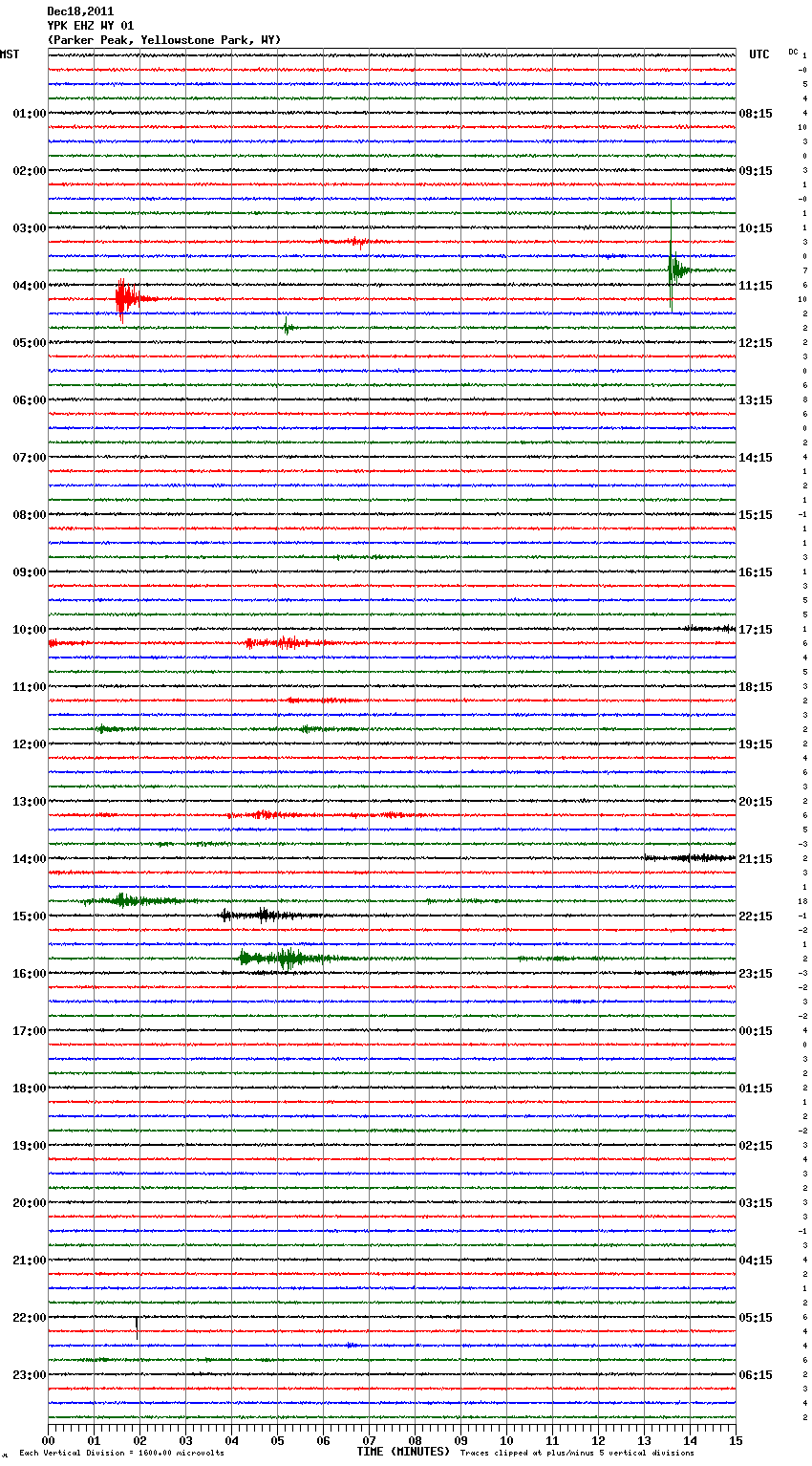
Task: Select the 09:00 MST time label
Action: 29,572
